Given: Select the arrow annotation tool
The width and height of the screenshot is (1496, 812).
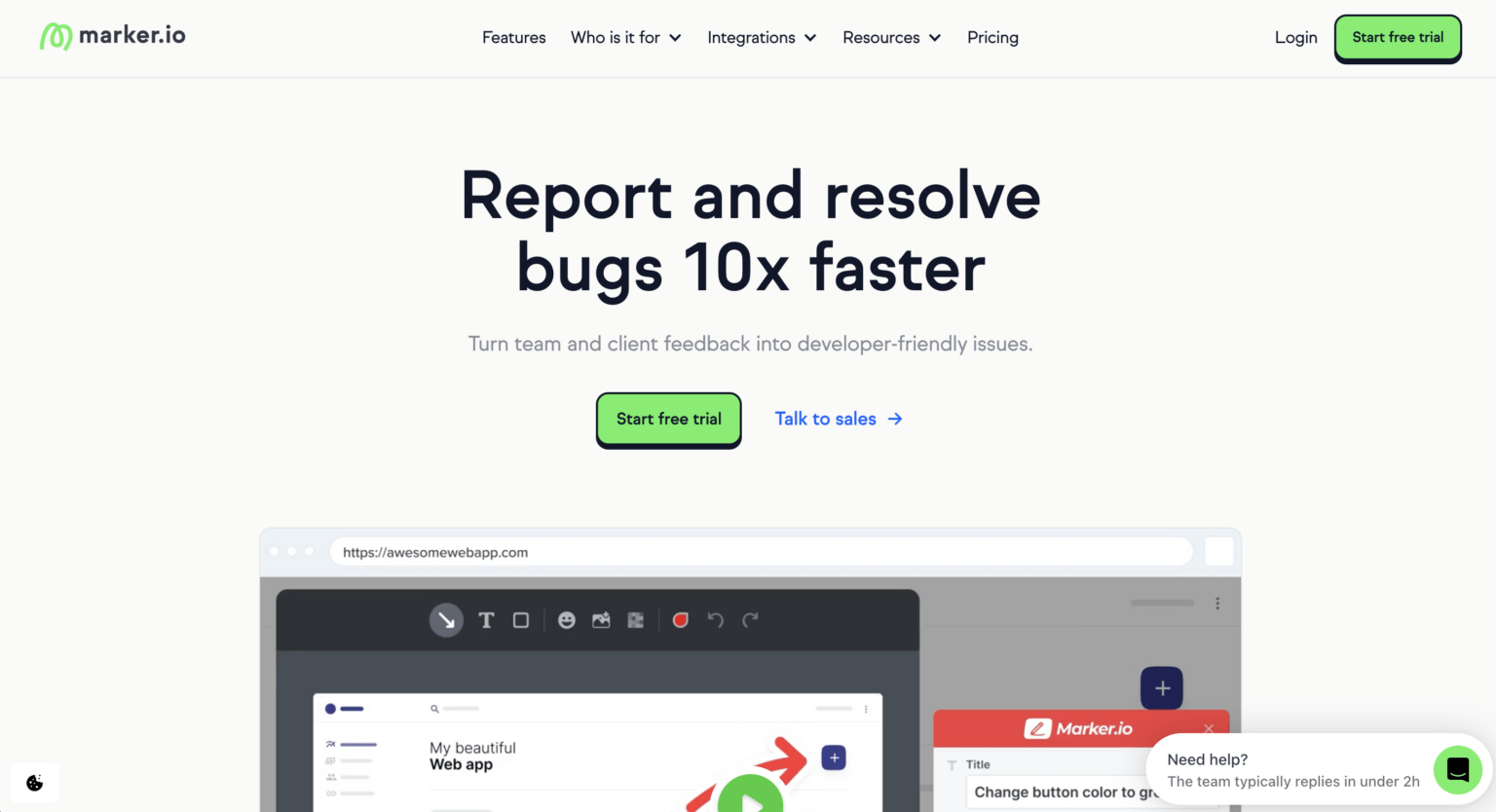Looking at the screenshot, I should tap(446, 620).
